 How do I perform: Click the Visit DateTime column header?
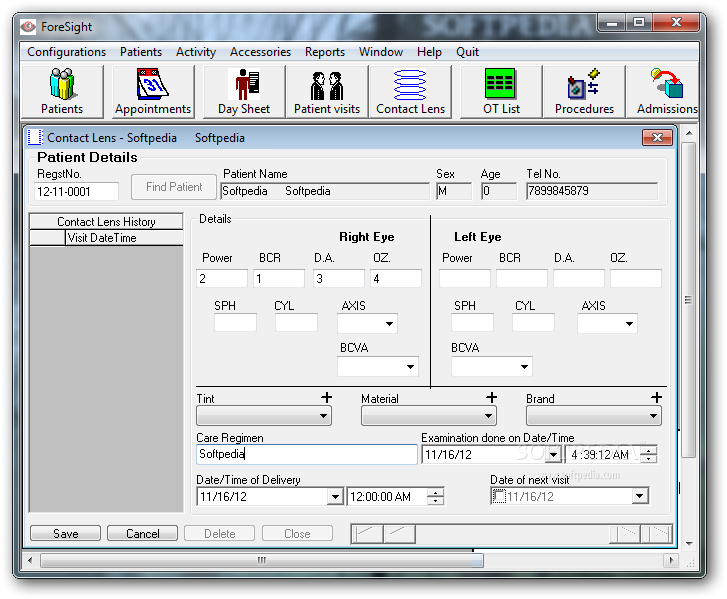point(124,238)
